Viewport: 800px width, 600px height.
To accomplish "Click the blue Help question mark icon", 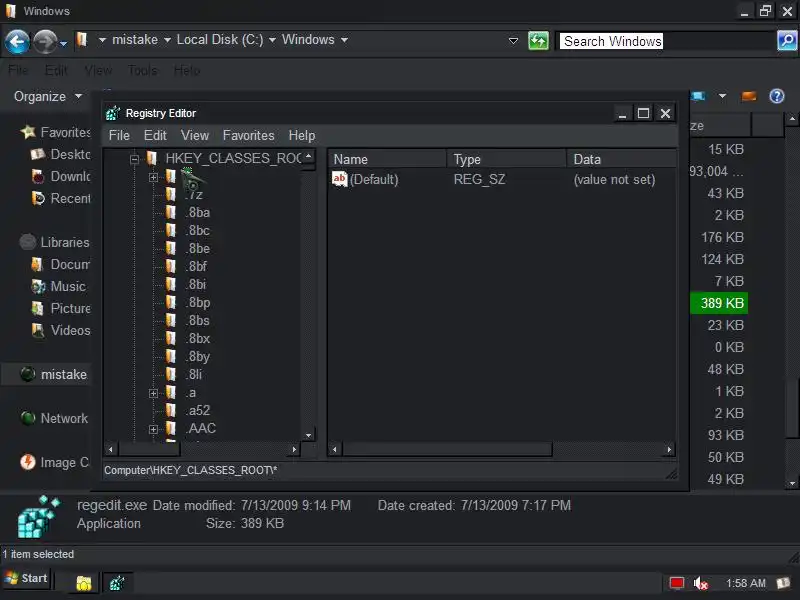I will (x=777, y=96).
